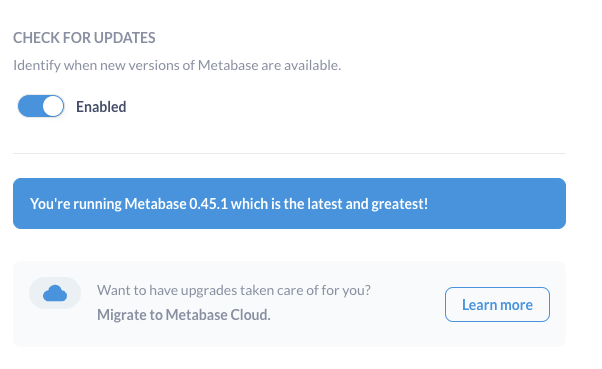Toggle the Check for Updates switch off
Viewport: 602px width, 369px height.
[41, 106]
